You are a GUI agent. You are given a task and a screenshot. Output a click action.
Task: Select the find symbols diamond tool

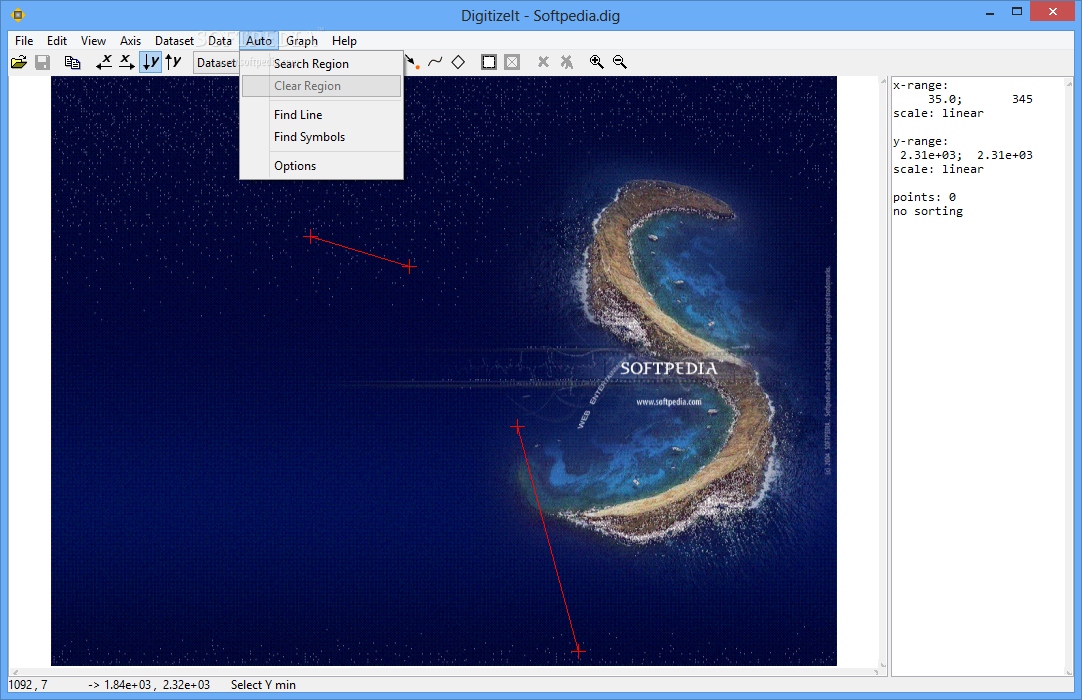(x=458, y=62)
